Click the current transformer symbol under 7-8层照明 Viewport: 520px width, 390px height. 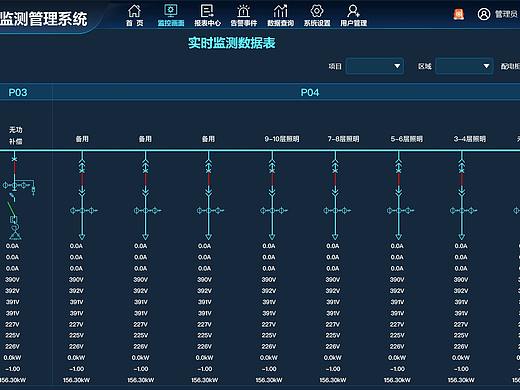click(337, 210)
